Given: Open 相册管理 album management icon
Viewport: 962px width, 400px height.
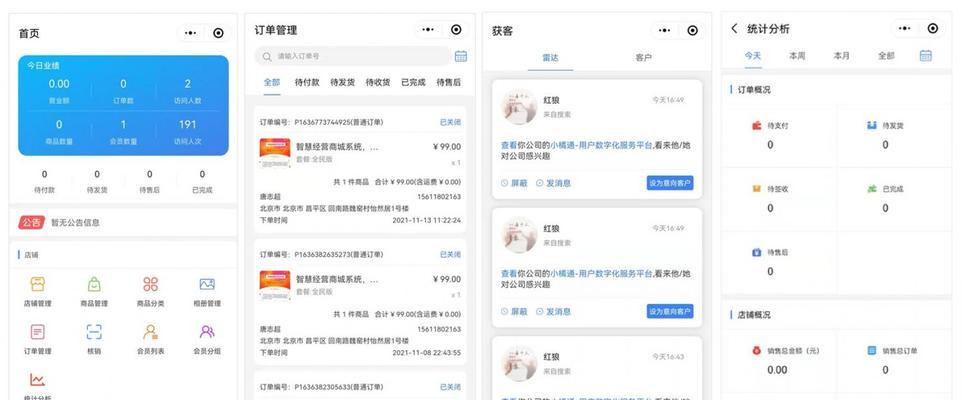Looking at the screenshot, I should [207, 284].
